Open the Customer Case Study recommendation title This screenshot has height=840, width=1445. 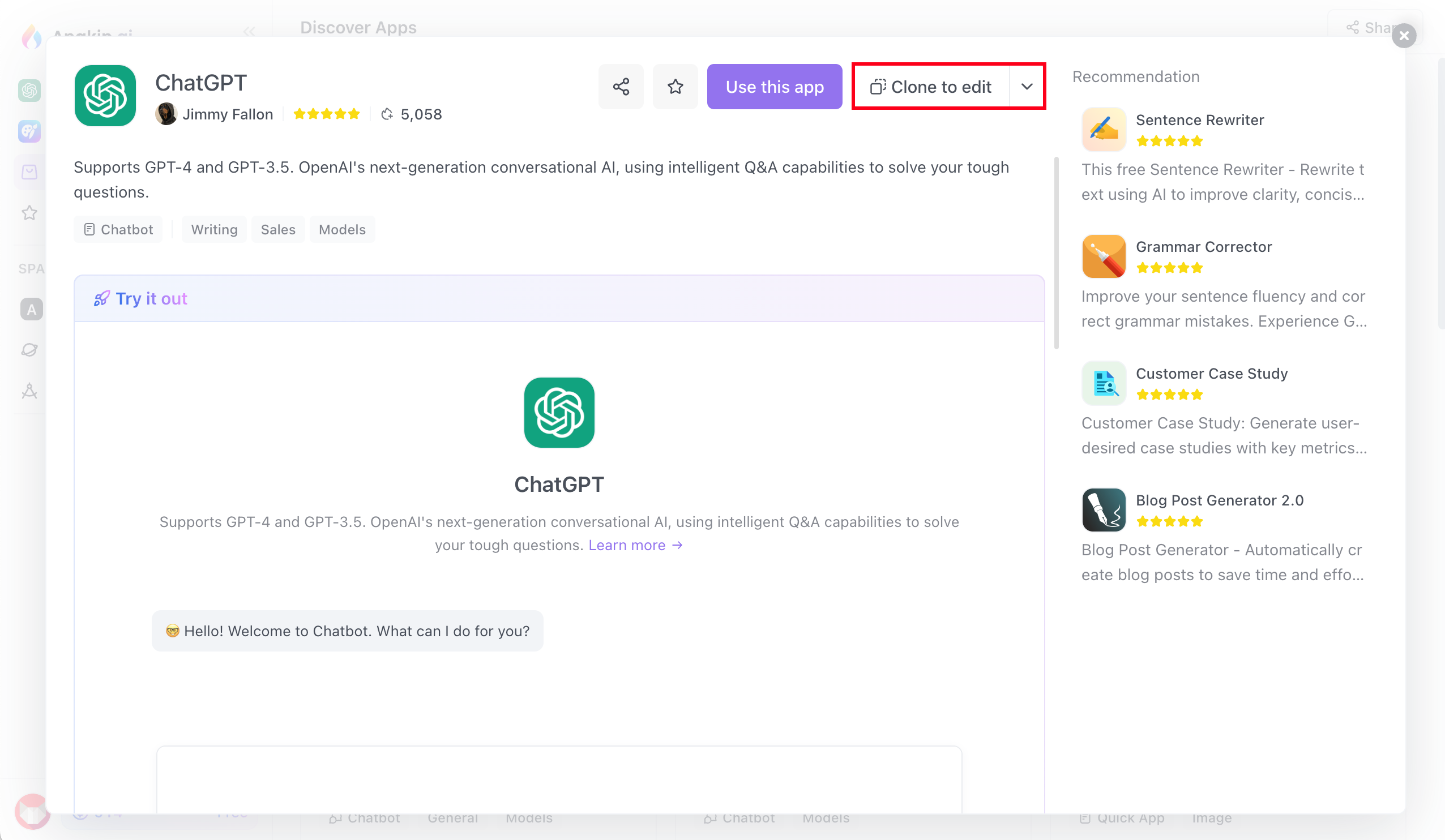pos(1212,373)
